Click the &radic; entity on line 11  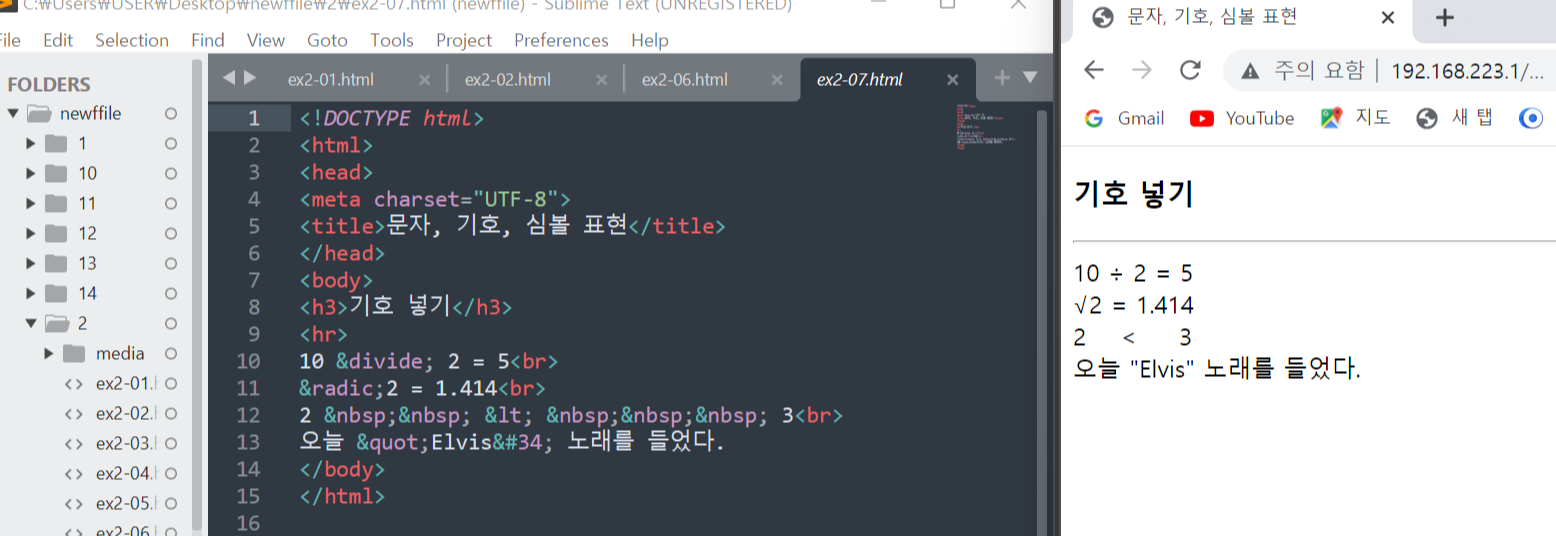tap(342, 388)
